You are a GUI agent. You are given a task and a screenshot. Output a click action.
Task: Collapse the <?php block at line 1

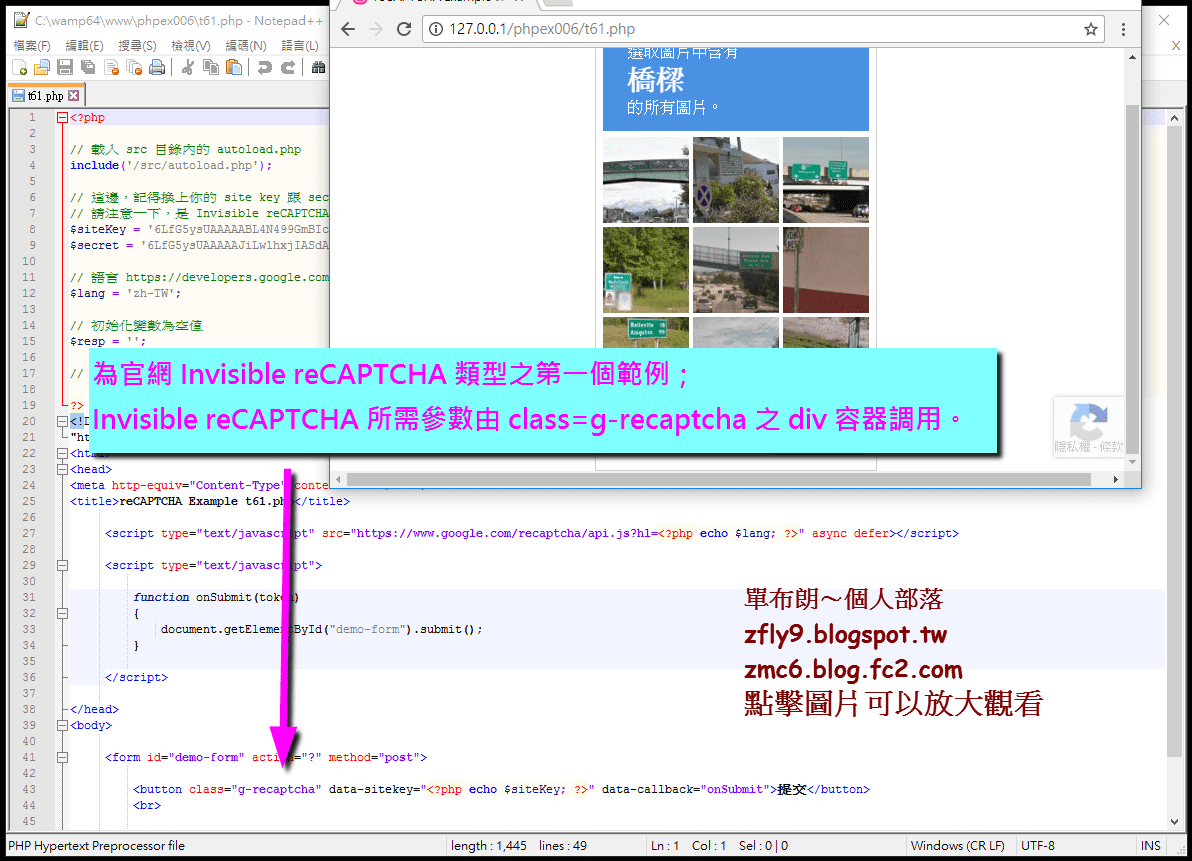[62, 118]
